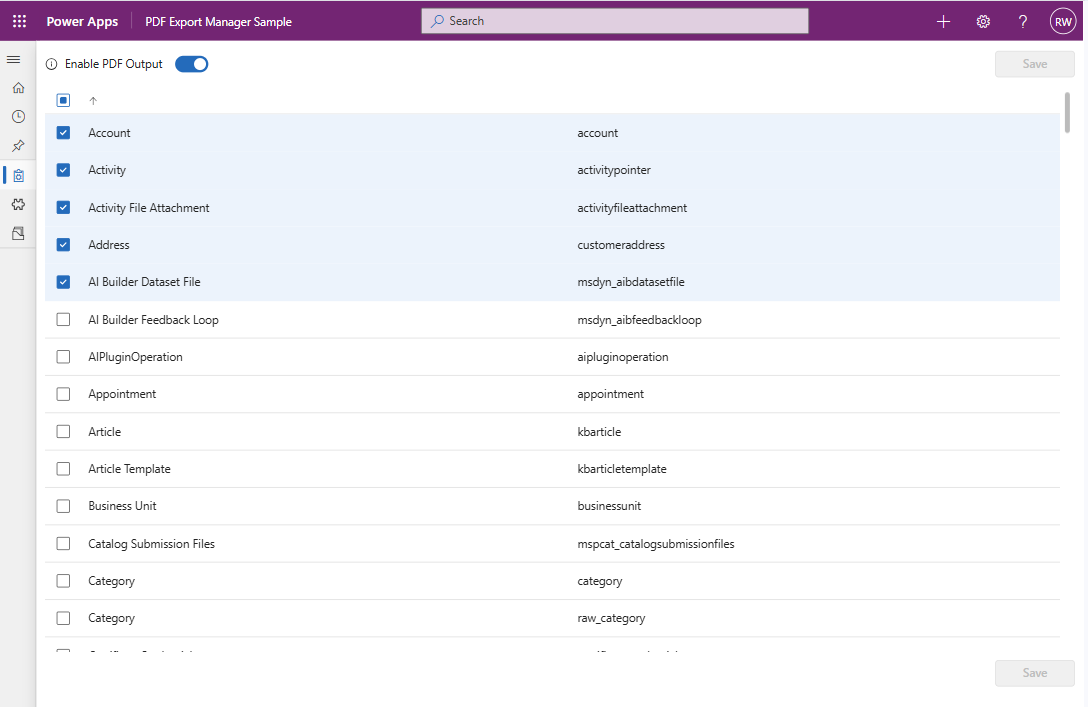The image size is (1088, 707).
Task: Click the kbarticletemplate cell
Action: coord(622,469)
